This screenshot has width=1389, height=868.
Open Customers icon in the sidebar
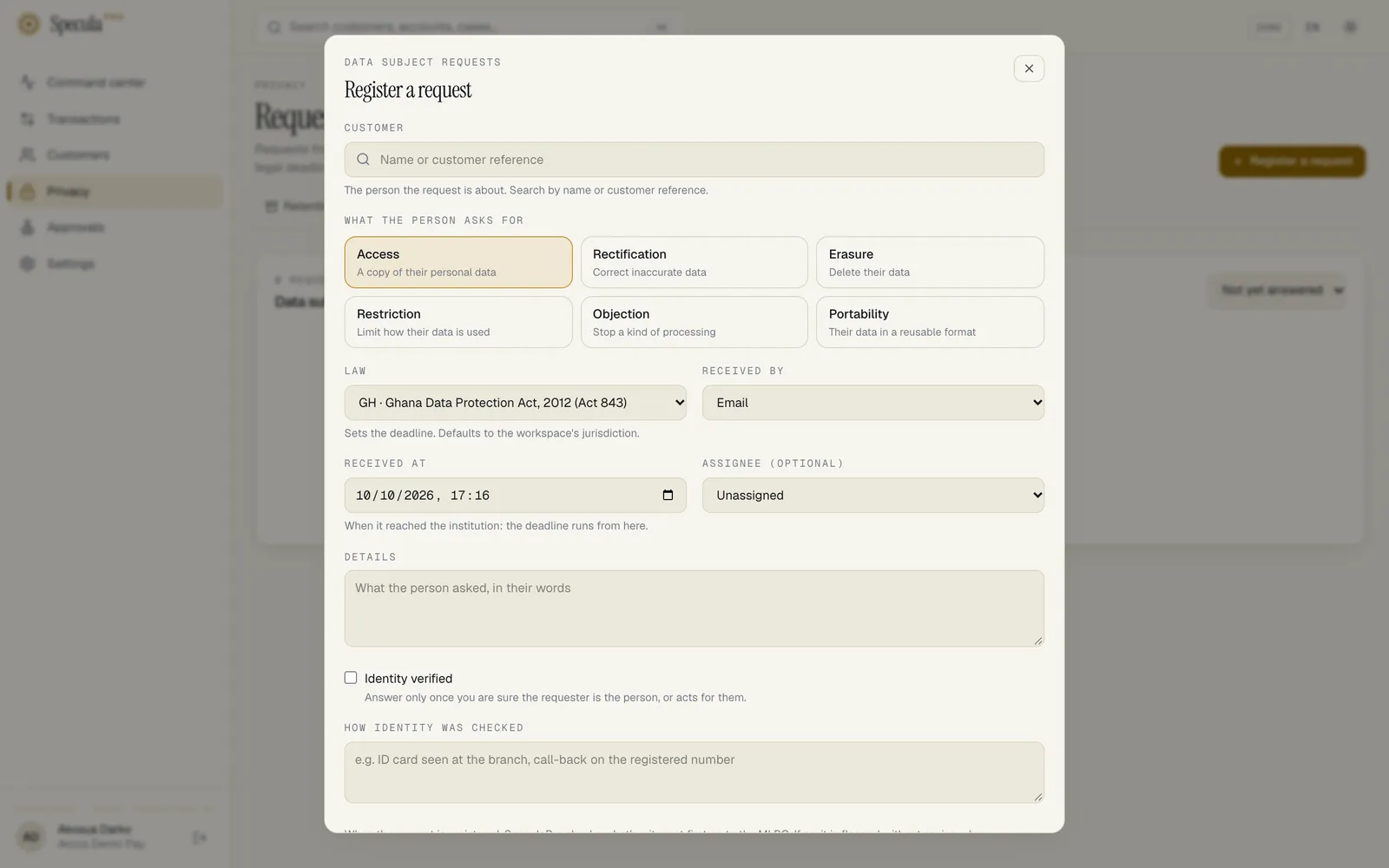pyautogui.click(x=28, y=155)
